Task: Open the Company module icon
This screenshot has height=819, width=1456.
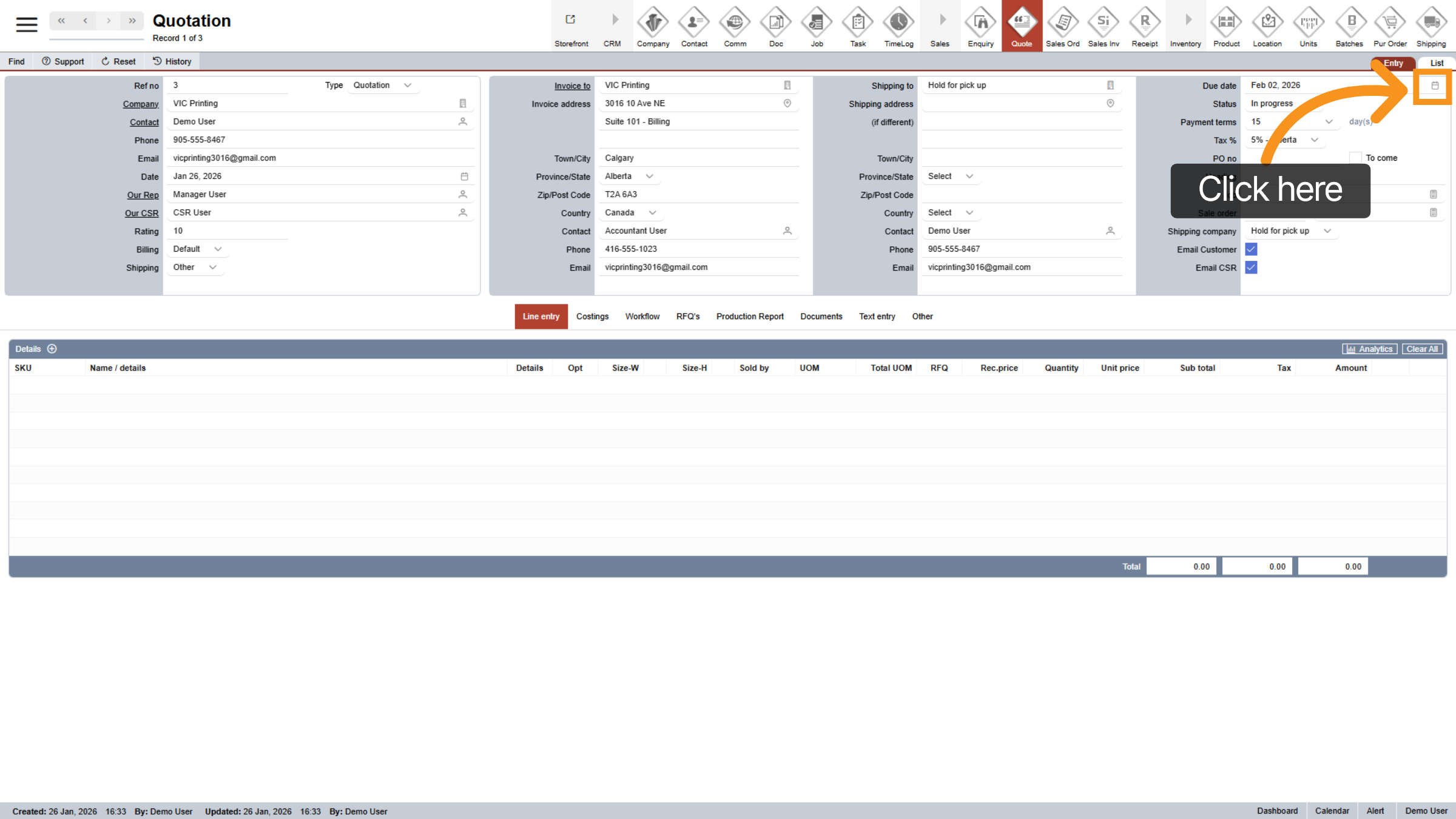Action: (x=653, y=23)
